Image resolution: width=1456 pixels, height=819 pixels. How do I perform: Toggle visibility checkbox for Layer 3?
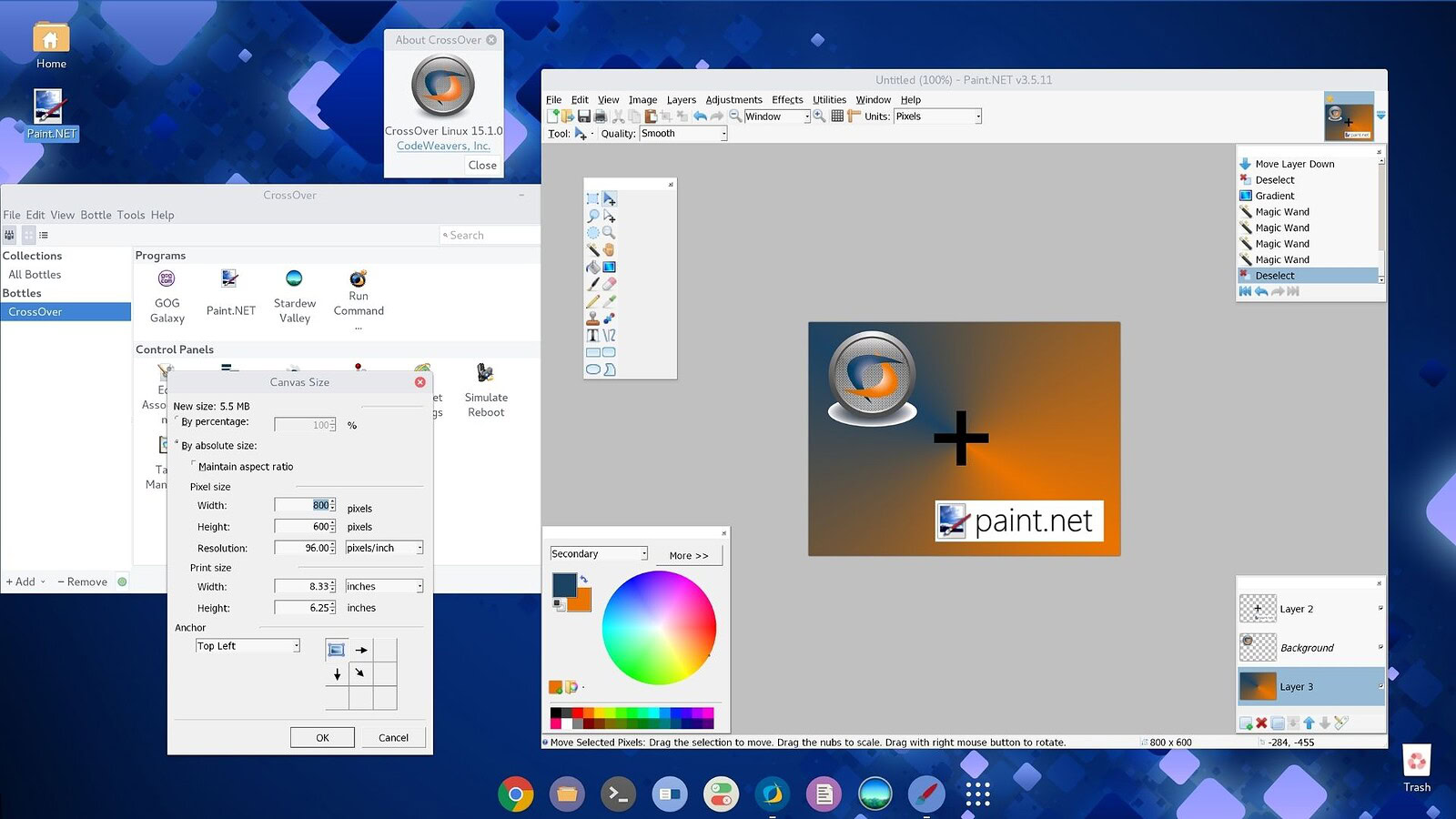tap(1380, 686)
